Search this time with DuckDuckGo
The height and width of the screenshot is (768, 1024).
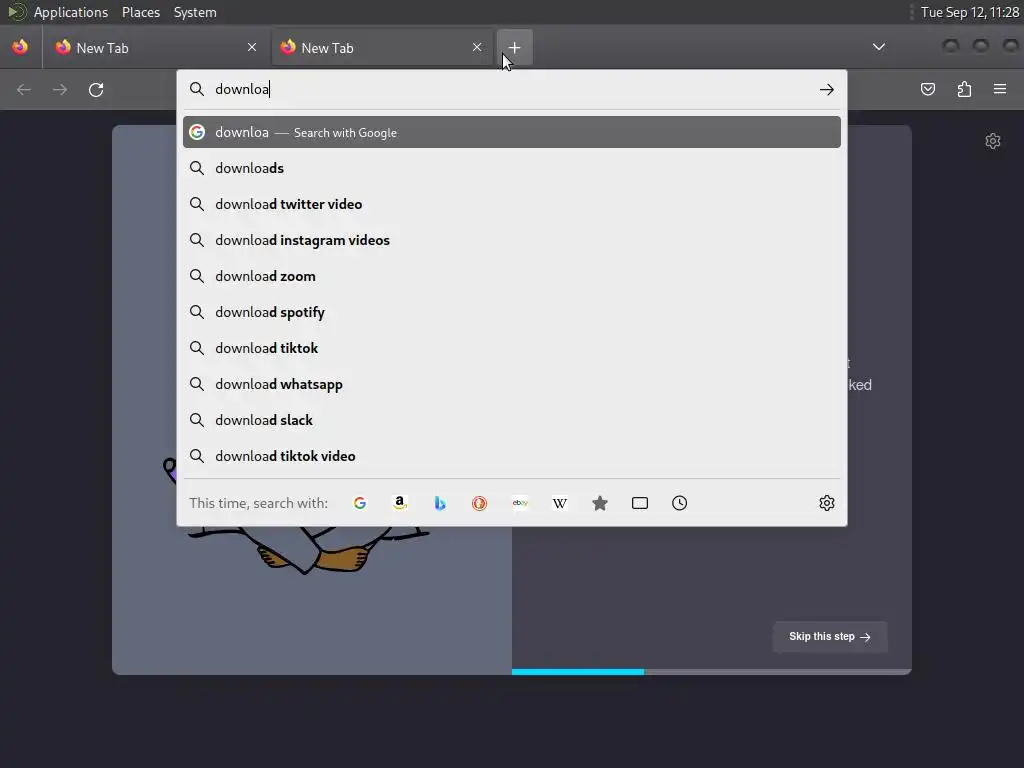[x=479, y=503]
